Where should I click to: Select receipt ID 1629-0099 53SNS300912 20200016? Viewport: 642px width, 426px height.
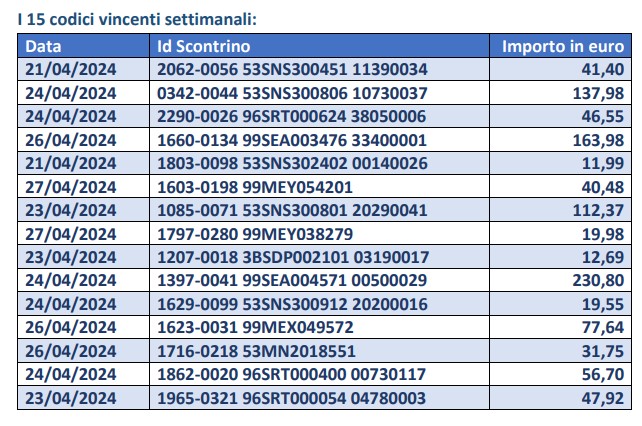pyautogui.click(x=292, y=304)
